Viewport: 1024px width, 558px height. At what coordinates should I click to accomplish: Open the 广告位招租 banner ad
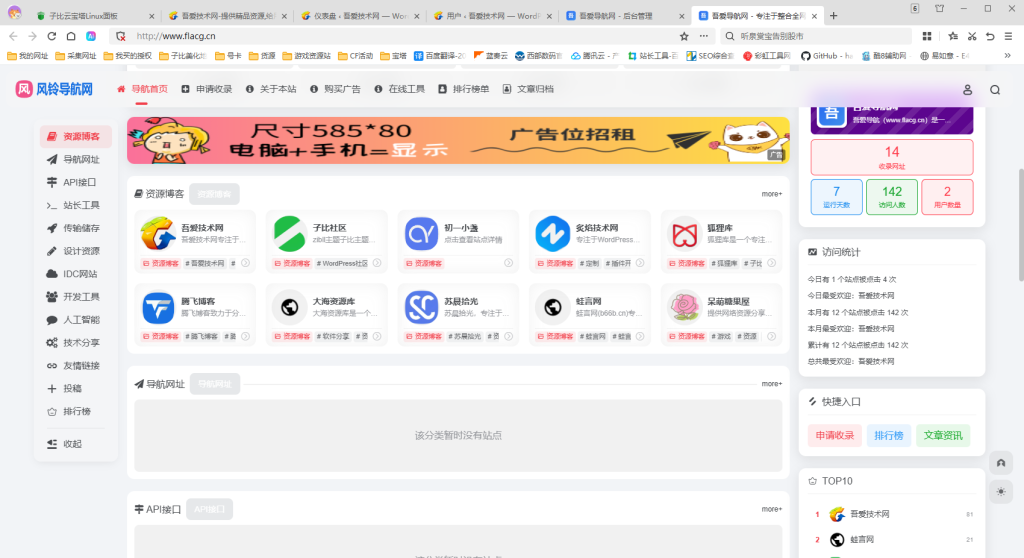point(458,140)
